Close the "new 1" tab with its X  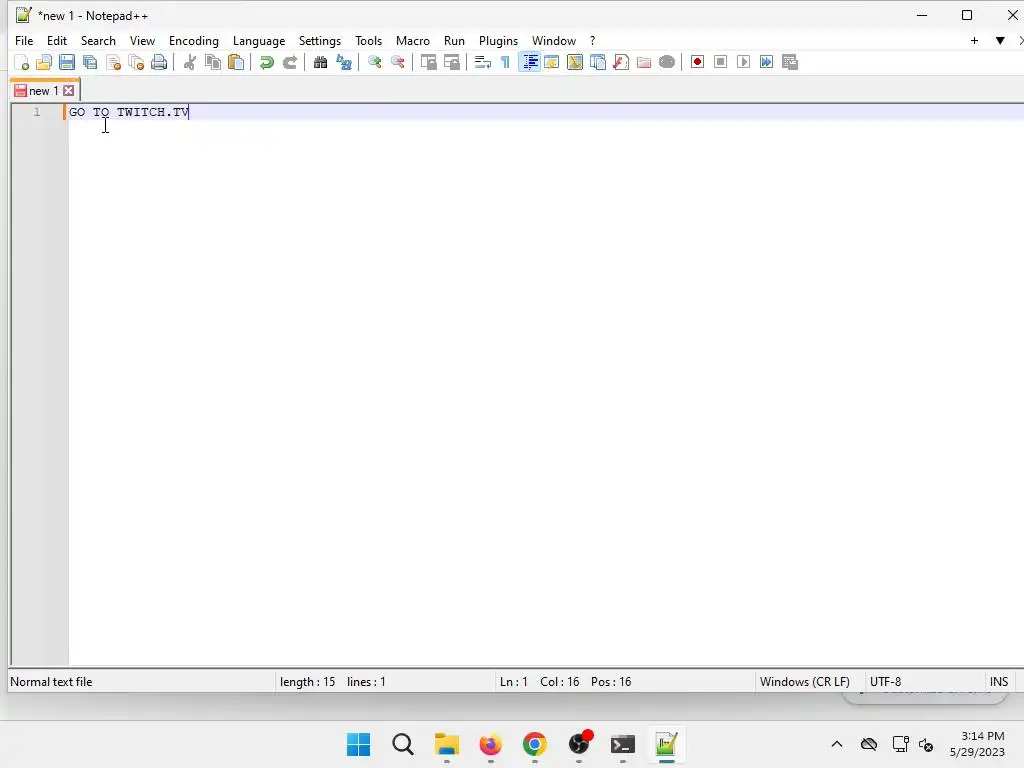click(x=69, y=91)
